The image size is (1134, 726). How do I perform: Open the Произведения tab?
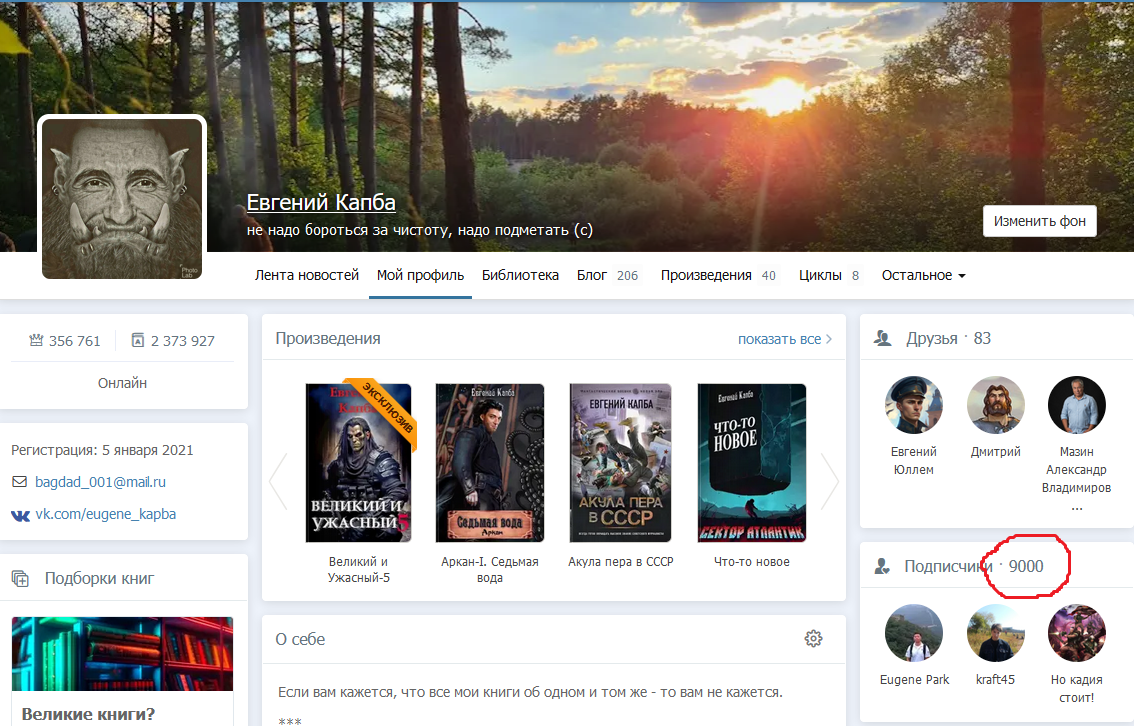pos(706,275)
